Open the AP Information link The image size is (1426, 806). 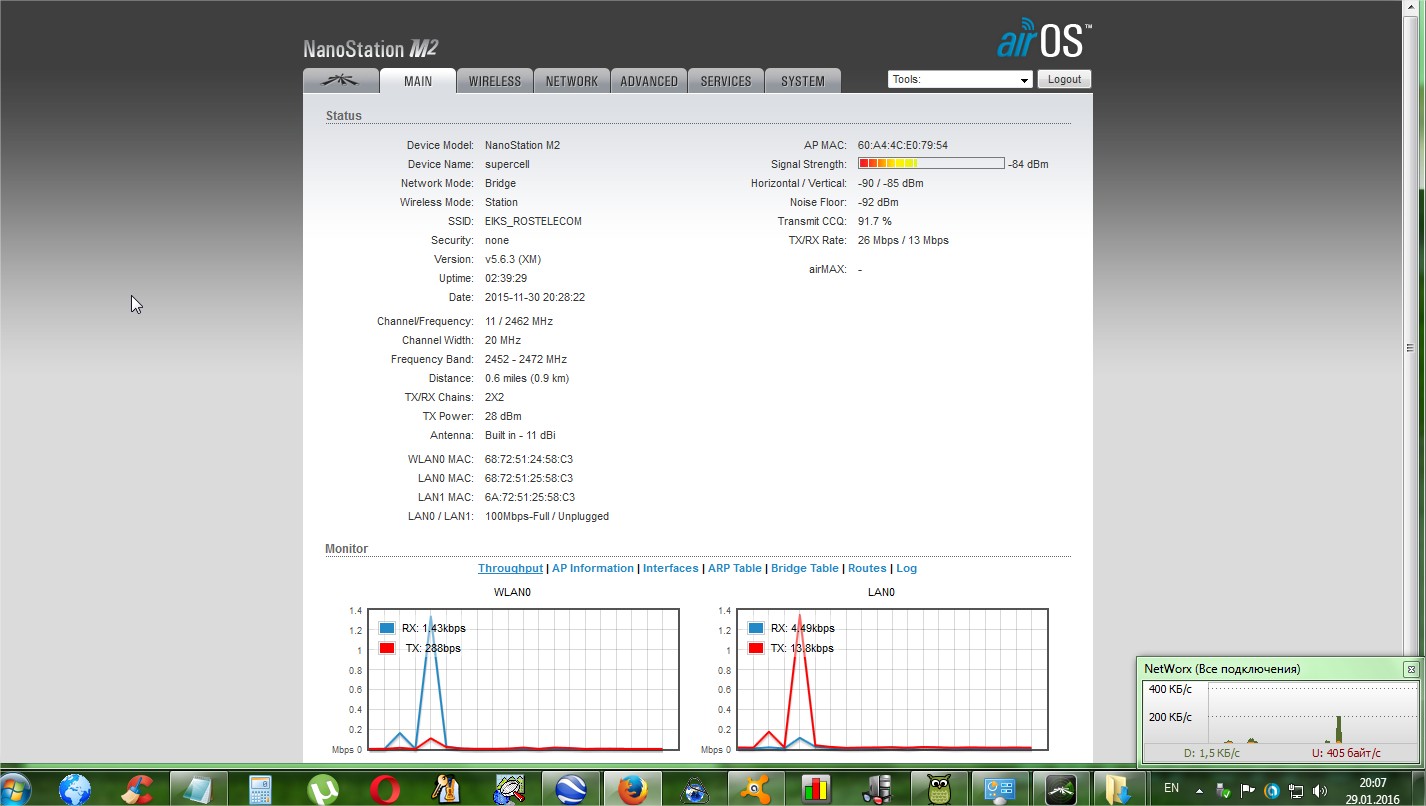[593, 568]
